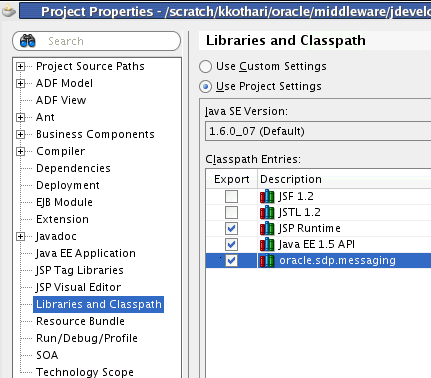Viewport: 431px width, 378px height.
Task: Uncheck export for Java EE 1.5 API
Action: coord(231,244)
